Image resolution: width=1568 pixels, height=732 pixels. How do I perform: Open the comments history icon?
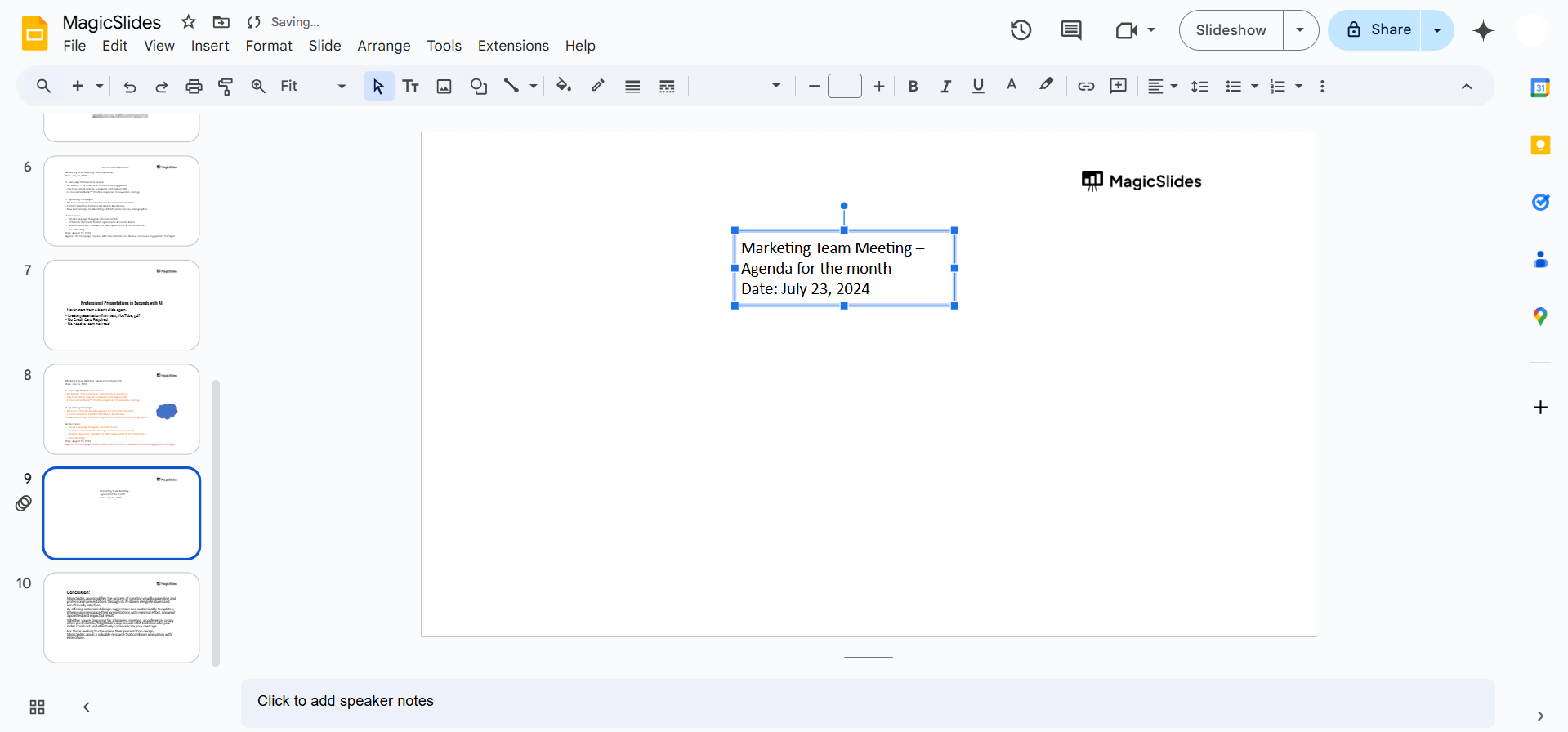tap(1070, 30)
